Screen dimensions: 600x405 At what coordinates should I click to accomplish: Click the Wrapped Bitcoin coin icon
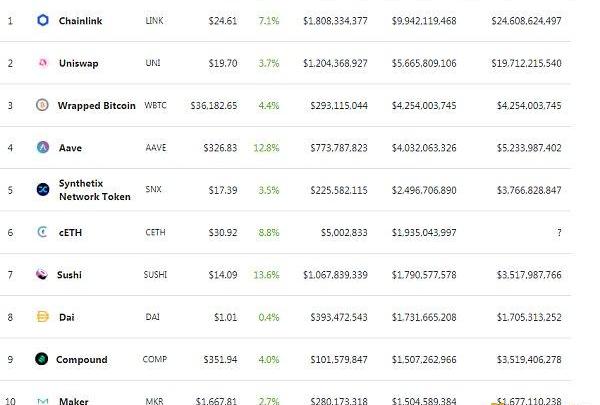43,105
